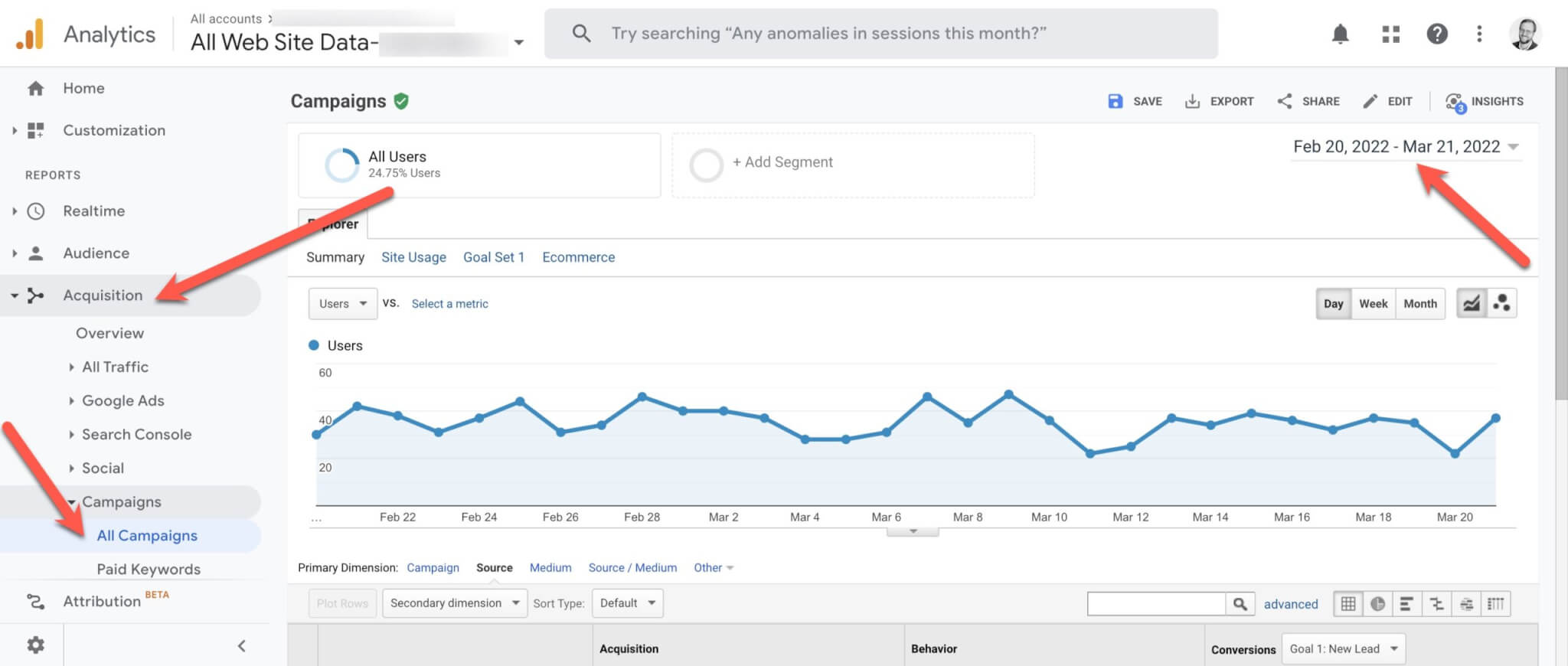Click the table search input field

[1156, 604]
